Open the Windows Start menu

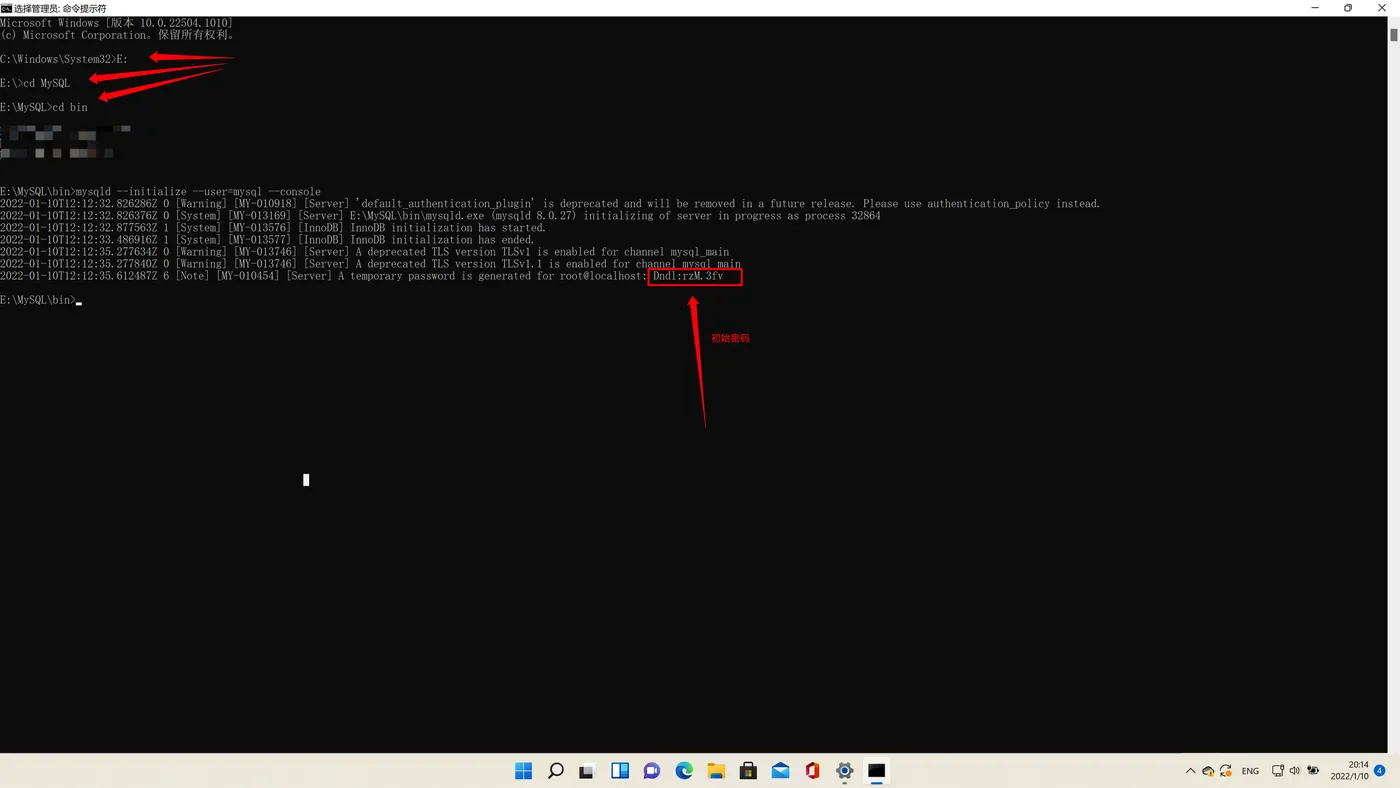point(523,771)
